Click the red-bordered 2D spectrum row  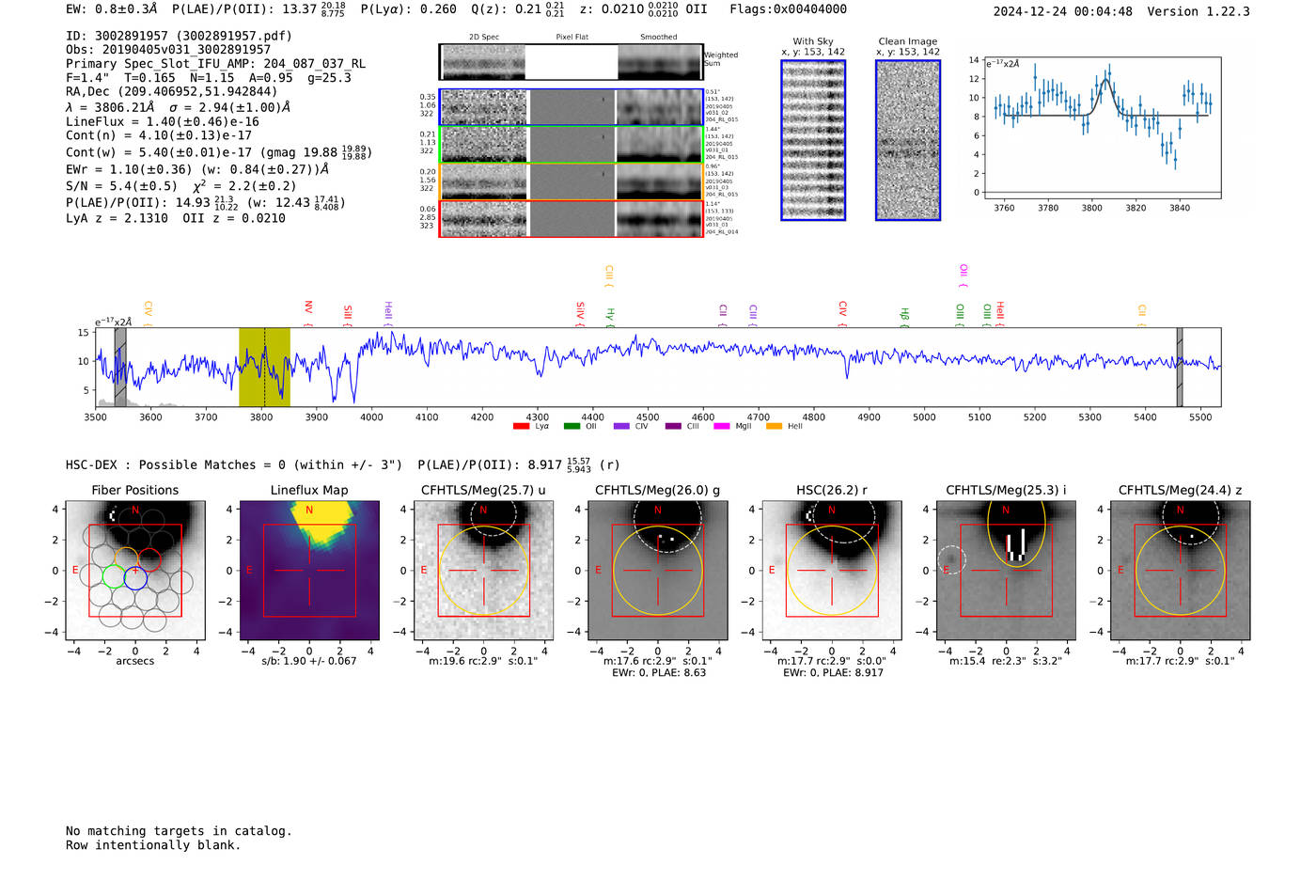click(x=572, y=218)
